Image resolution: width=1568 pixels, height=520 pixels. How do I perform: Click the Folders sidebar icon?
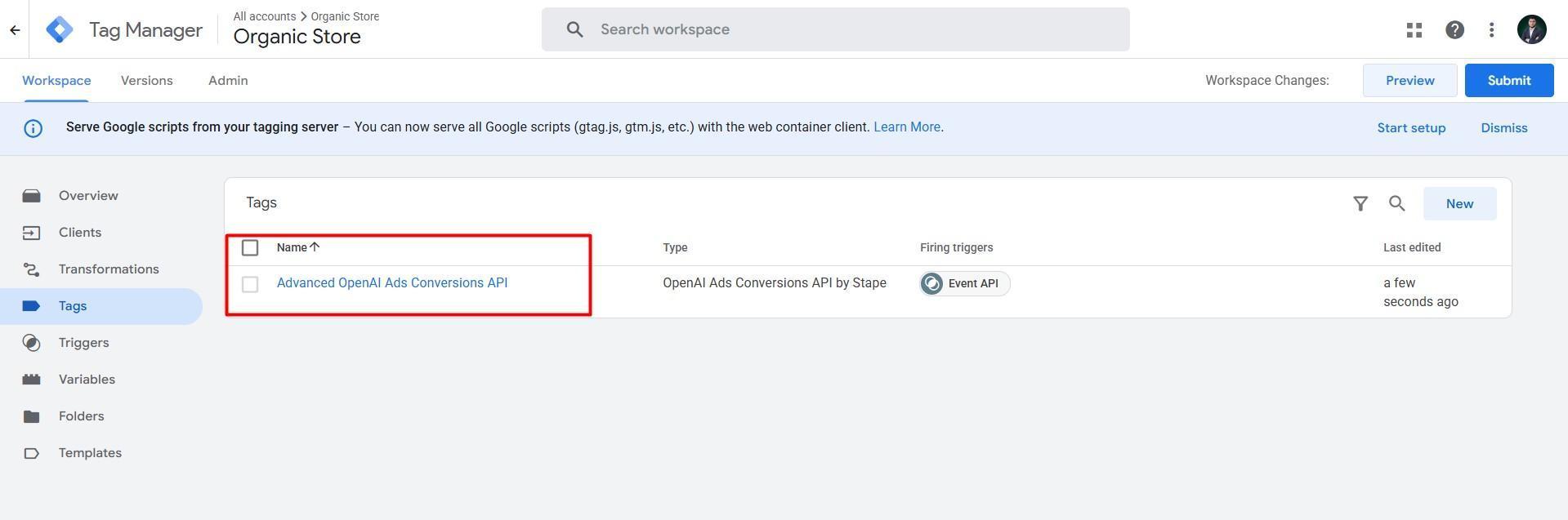(x=31, y=416)
